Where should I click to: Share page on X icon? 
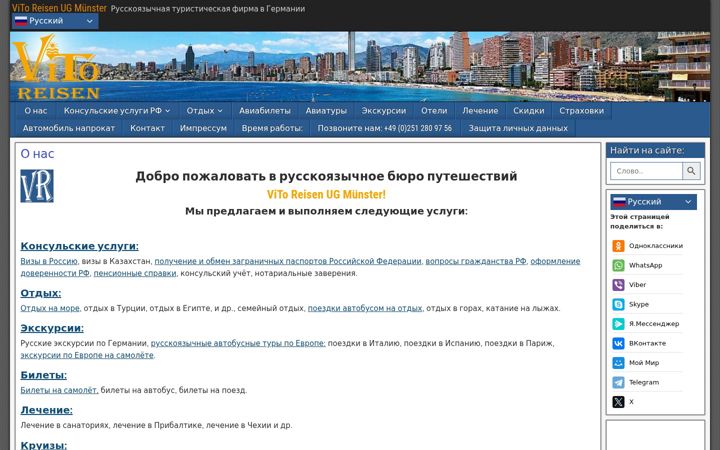[x=618, y=402]
